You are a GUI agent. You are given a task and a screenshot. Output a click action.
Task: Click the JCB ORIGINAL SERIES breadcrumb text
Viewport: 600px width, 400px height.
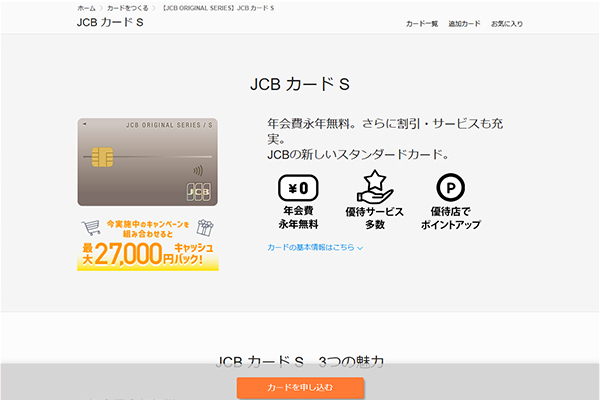coord(218,8)
